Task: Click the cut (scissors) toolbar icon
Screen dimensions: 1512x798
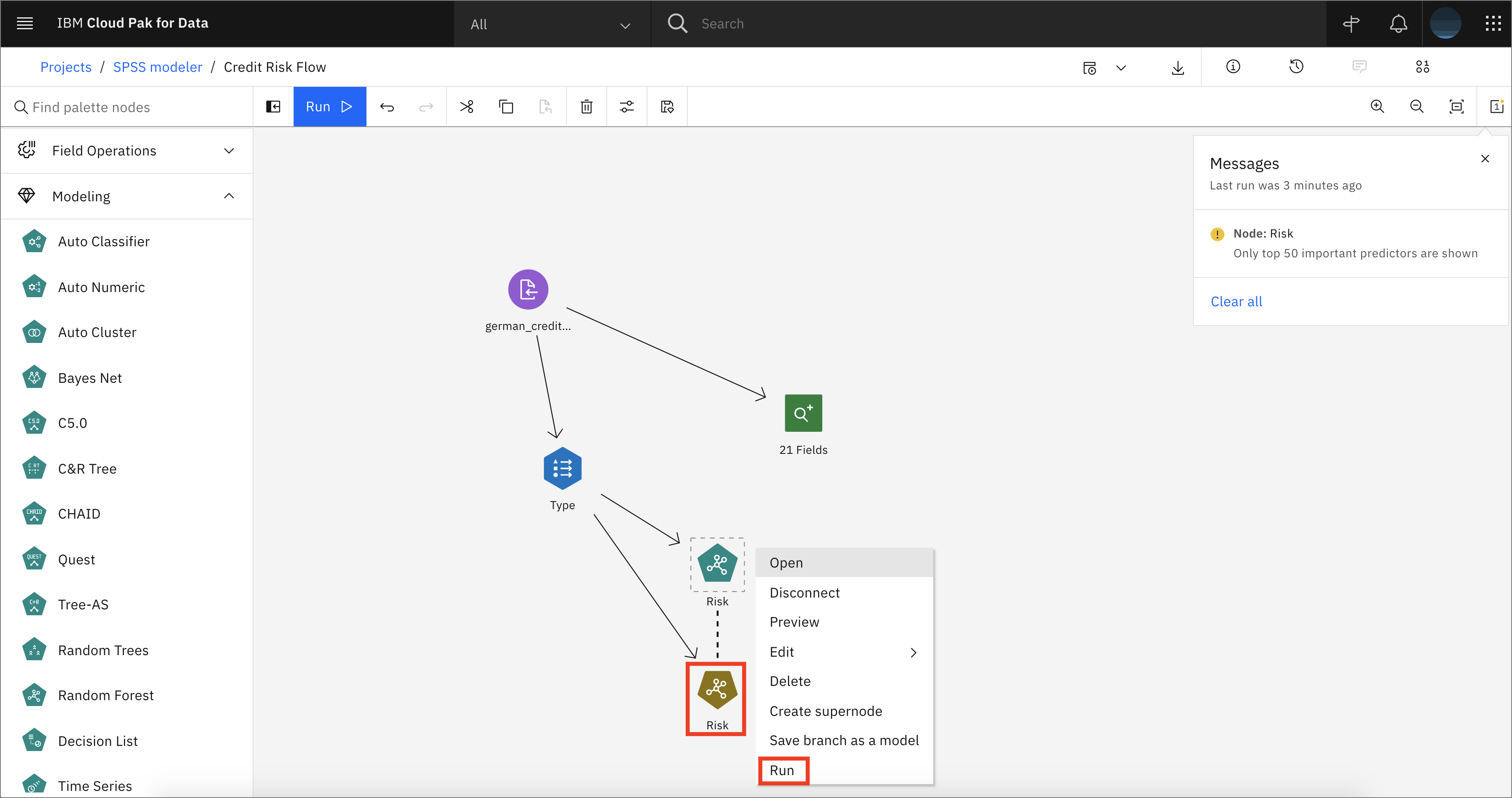Action: [467, 107]
